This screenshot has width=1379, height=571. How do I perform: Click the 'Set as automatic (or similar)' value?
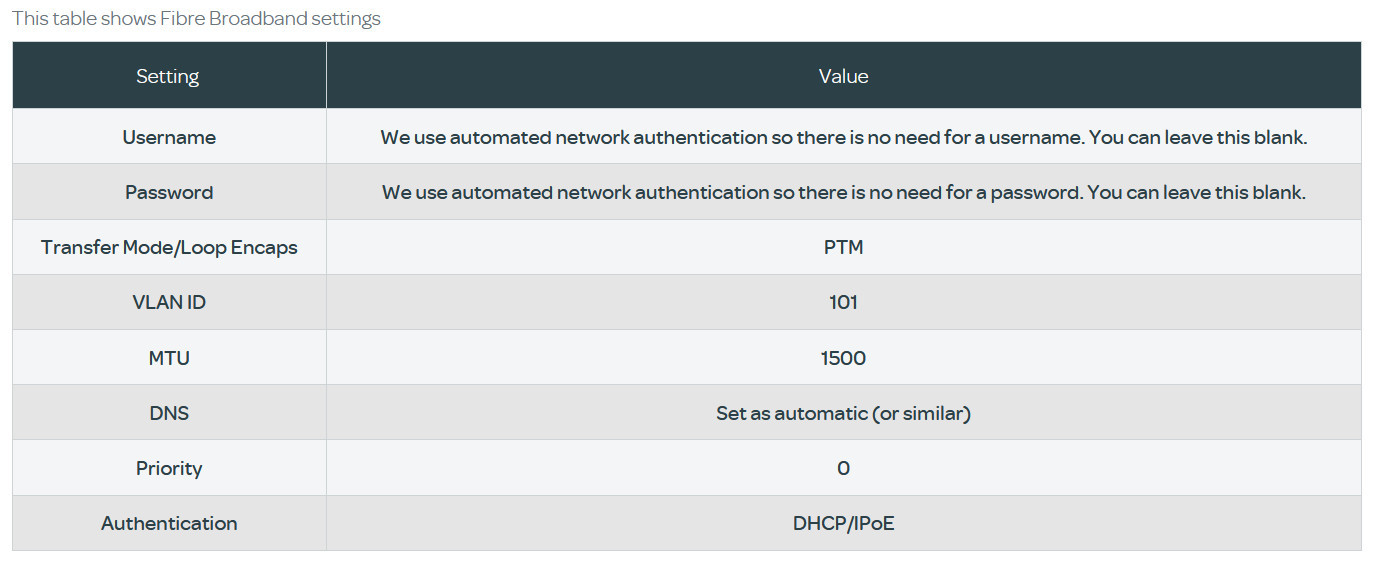click(843, 413)
